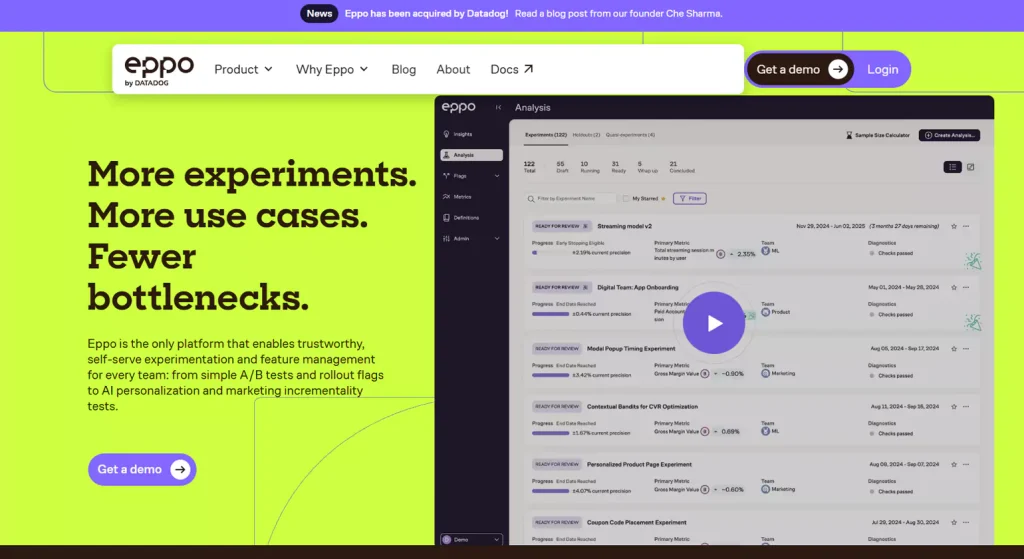Screen dimensions: 1024x559
Task: Click the 21 Concluded count
Action: click(x=681, y=167)
